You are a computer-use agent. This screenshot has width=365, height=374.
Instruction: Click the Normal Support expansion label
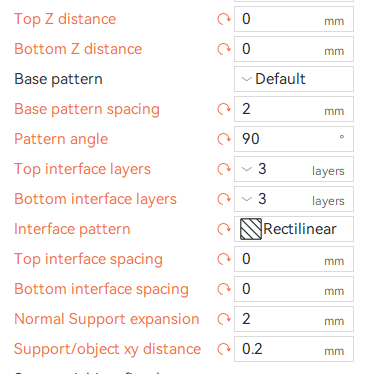click(107, 319)
